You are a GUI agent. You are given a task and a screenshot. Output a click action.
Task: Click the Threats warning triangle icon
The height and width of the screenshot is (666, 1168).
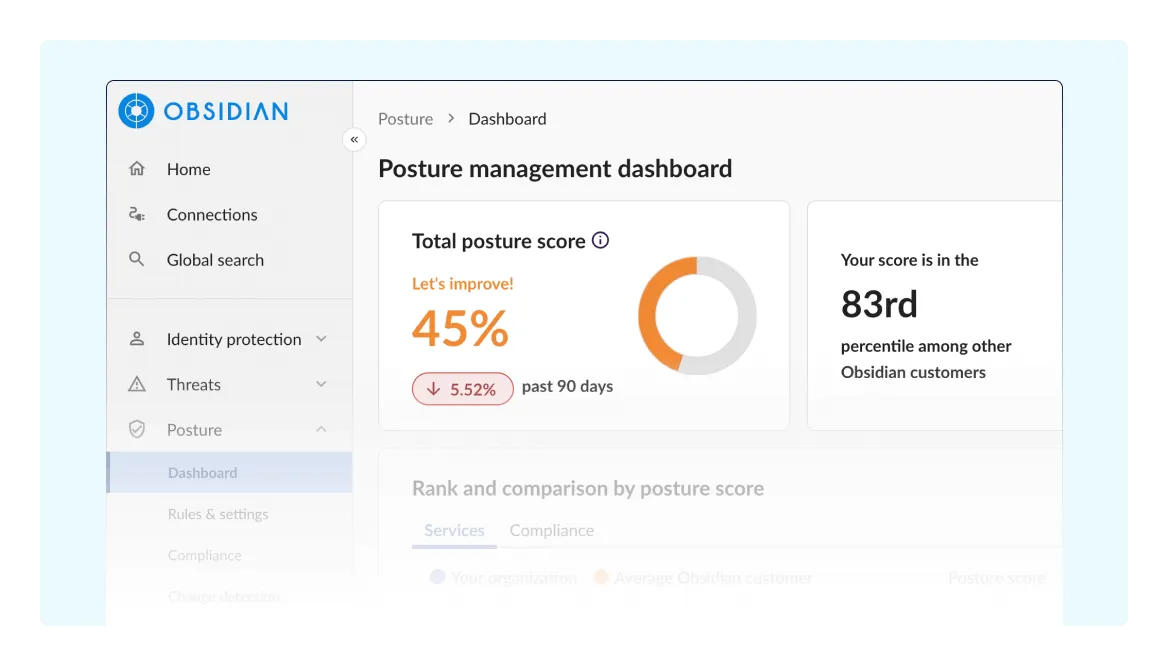[x=137, y=384]
